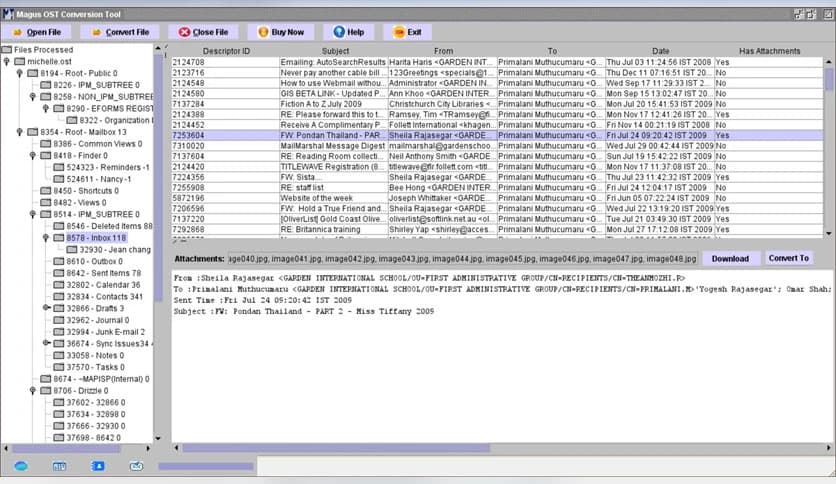Select the 37570 - Tasks folder
The image size is (836, 484).
point(95,367)
